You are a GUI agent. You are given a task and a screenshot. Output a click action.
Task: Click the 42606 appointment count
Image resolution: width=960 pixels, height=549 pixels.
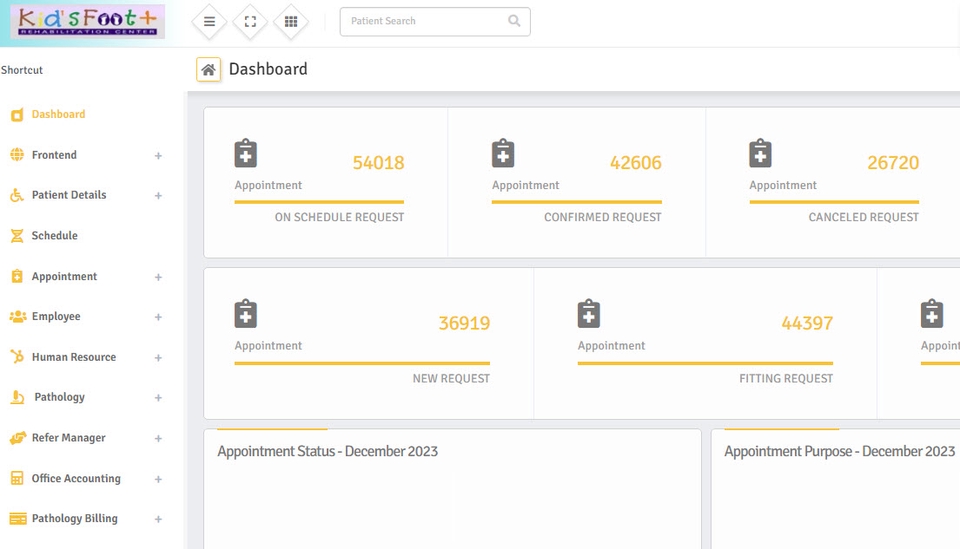click(x=636, y=163)
